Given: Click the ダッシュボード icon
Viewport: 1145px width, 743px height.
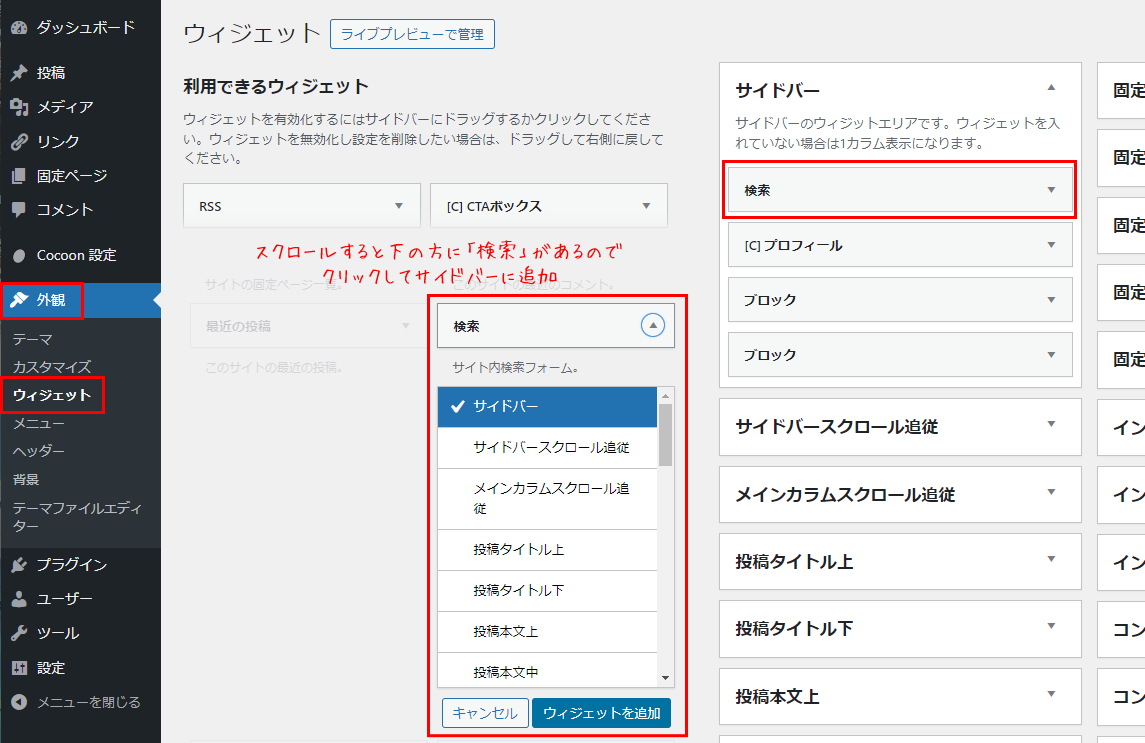Looking at the screenshot, I should pyautogui.click(x=20, y=27).
